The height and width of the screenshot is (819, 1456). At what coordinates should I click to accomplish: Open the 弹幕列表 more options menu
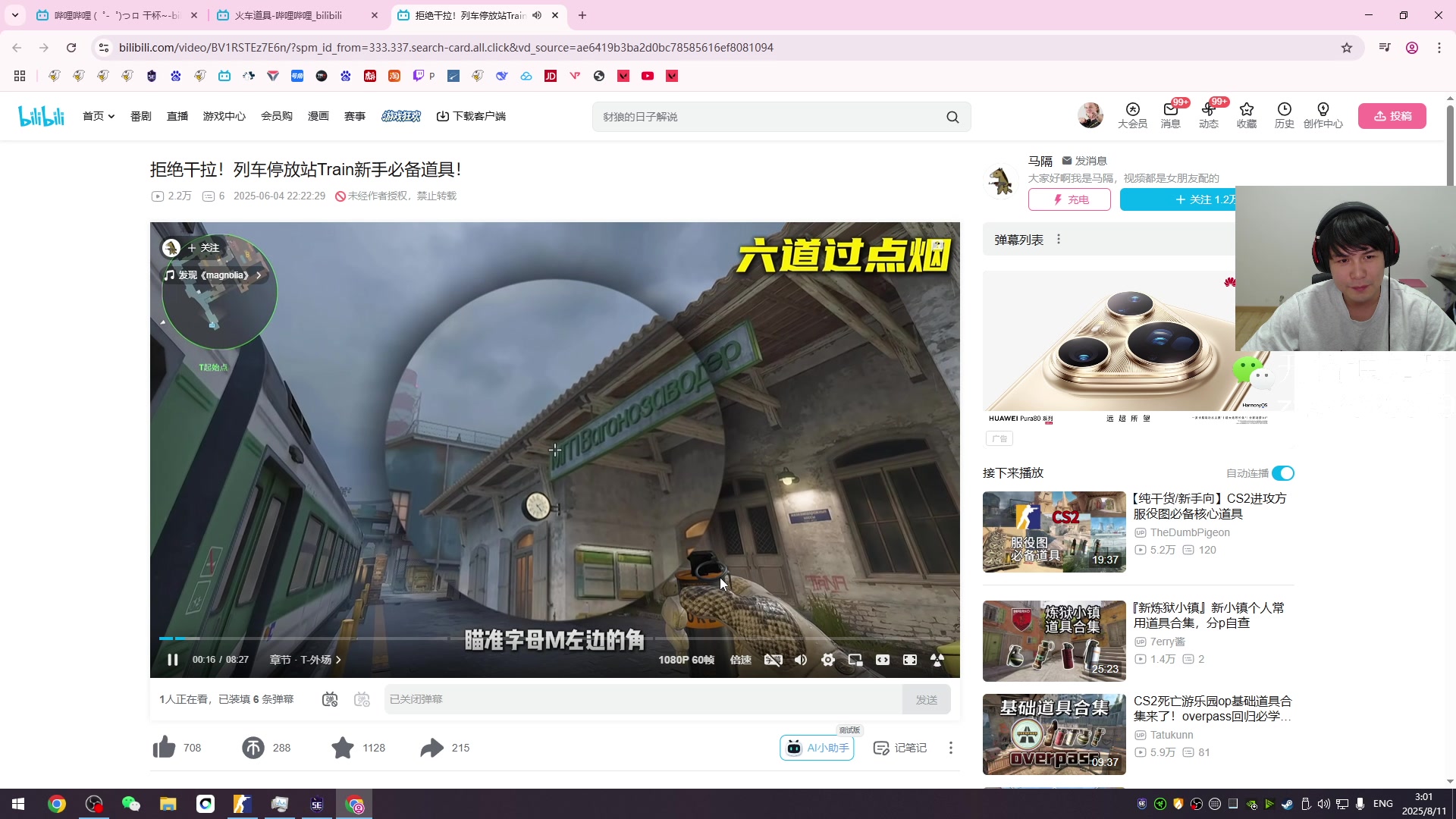coord(1059,240)
